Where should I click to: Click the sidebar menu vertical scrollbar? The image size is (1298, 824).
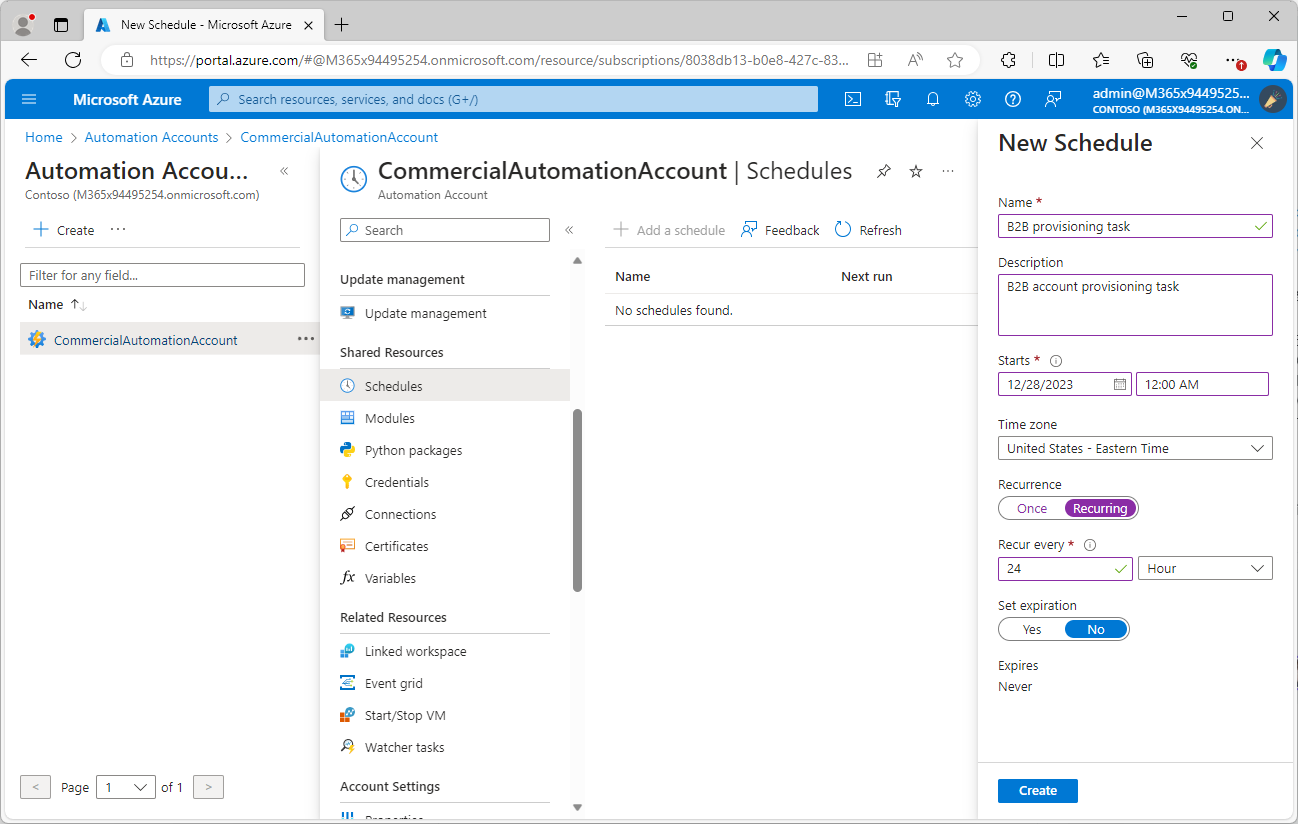click(577, 500)
